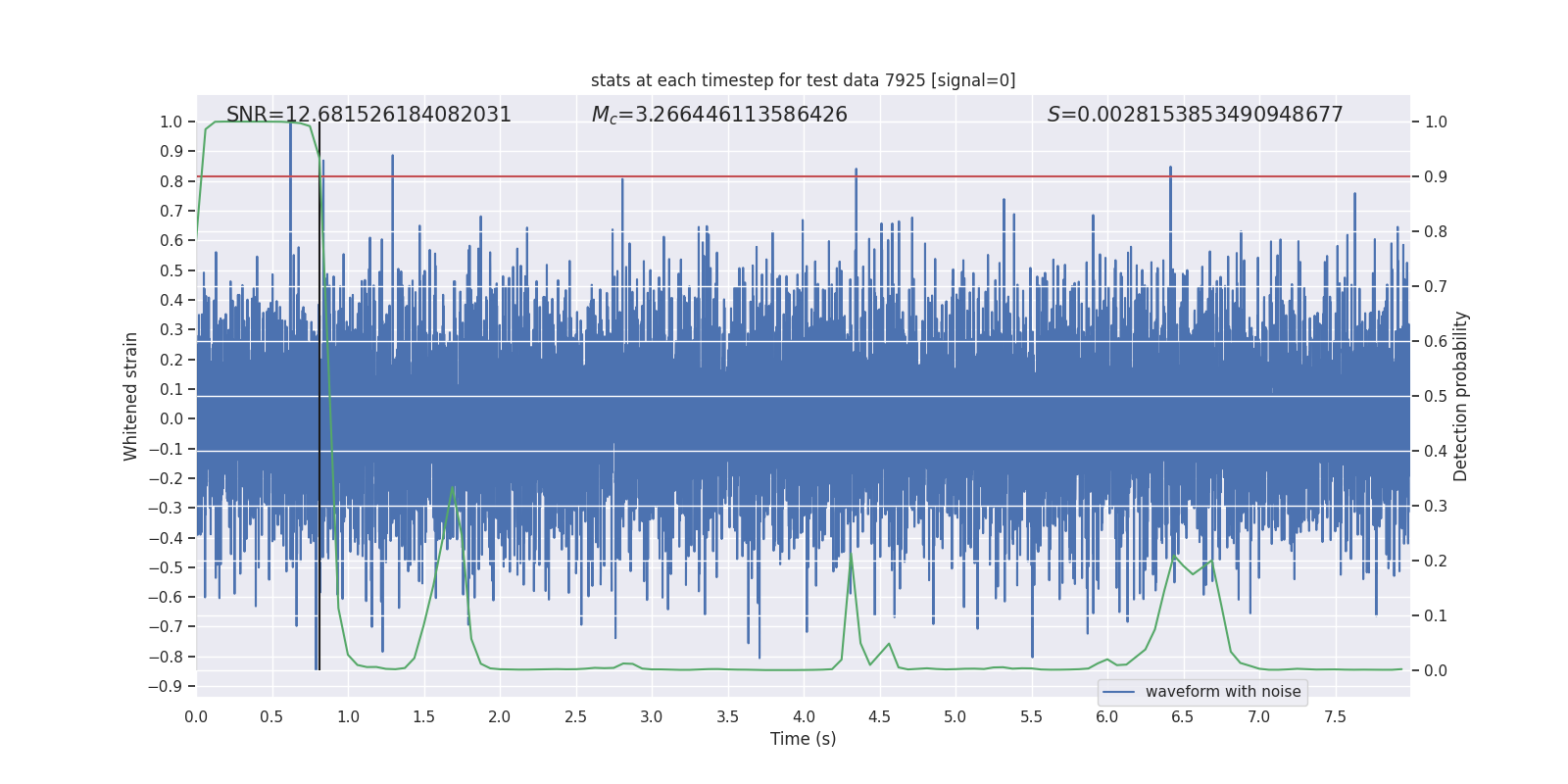
Task: Select the 0.7 tick on the Whitened strain axis
Action: point(171,211)
